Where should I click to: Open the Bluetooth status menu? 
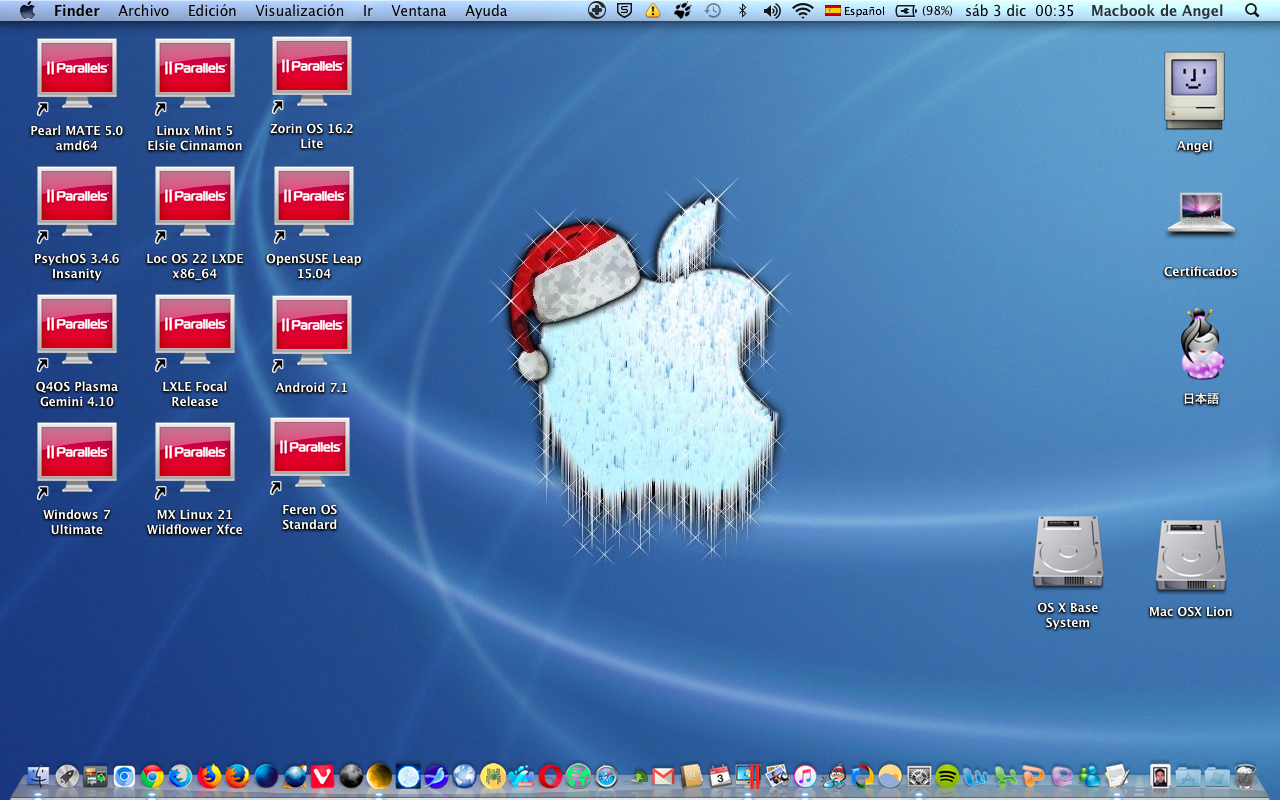[x=742, y=11]
